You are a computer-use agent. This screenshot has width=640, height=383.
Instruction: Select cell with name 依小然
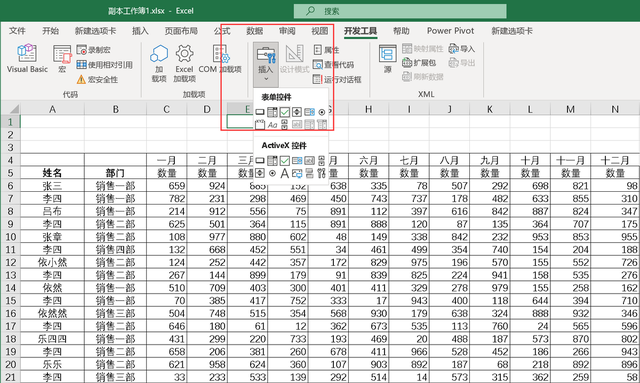[52, 262]
